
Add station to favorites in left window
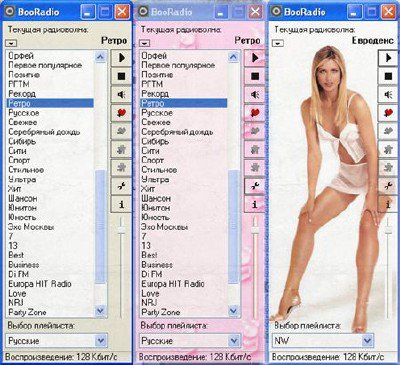coord(121,113)
